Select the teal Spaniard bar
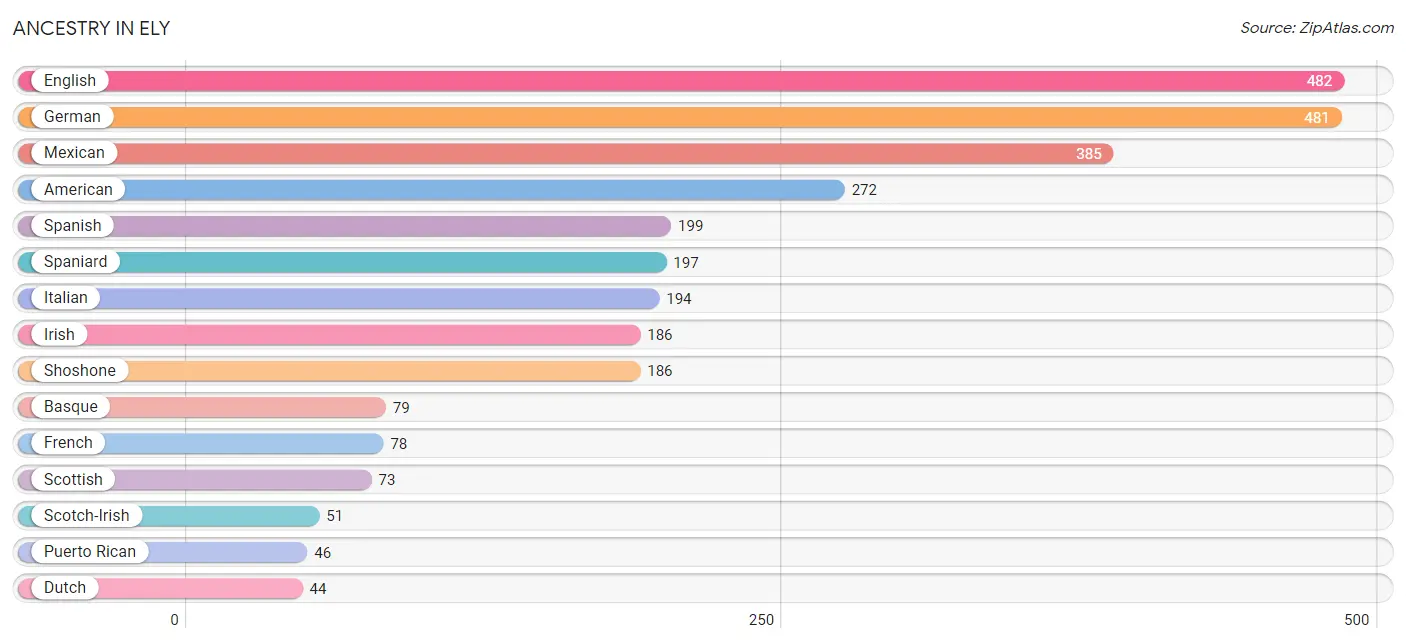This screenshot has width=1406, height=644. click(342, 262)
